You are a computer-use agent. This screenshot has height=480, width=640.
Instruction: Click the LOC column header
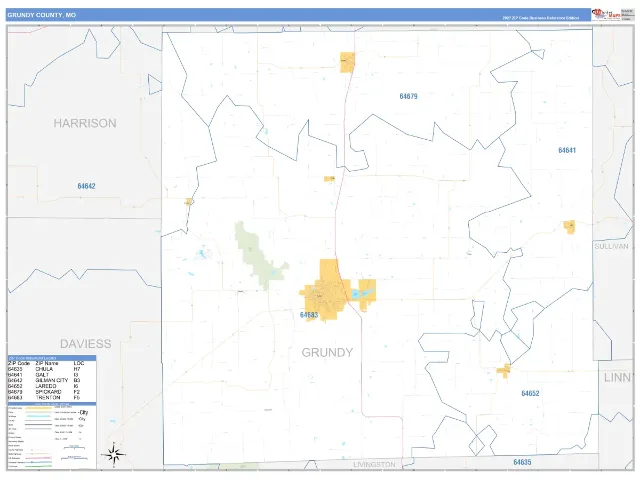pyautogui.click(x=79, y=363)
